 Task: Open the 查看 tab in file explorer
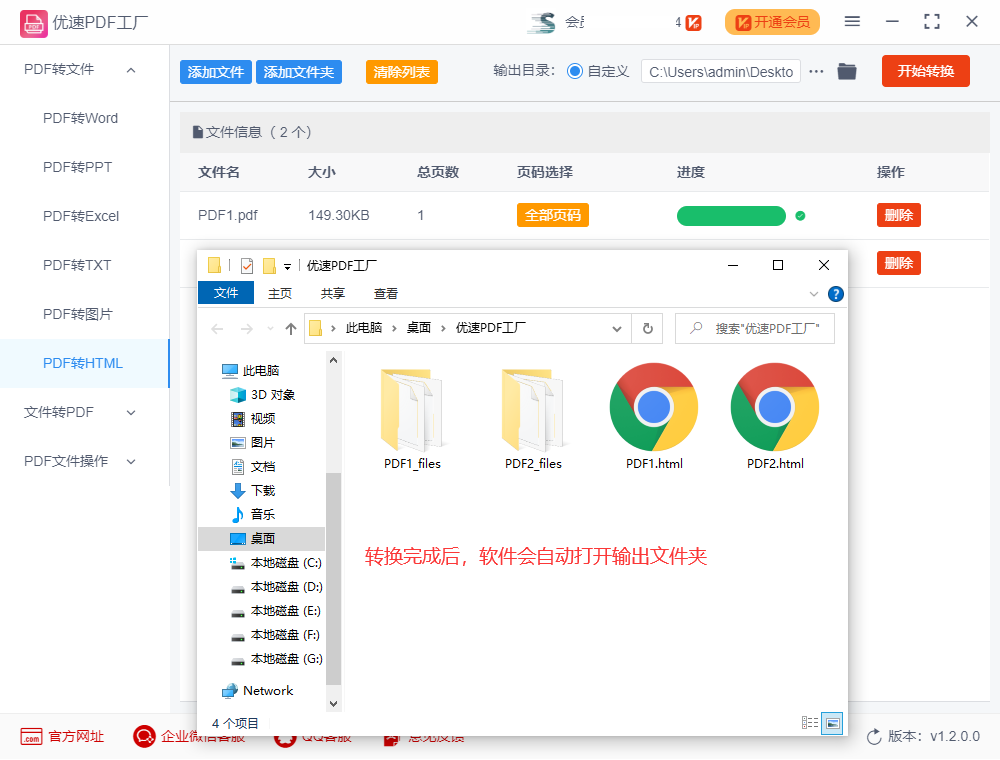(x=386, y=293)
